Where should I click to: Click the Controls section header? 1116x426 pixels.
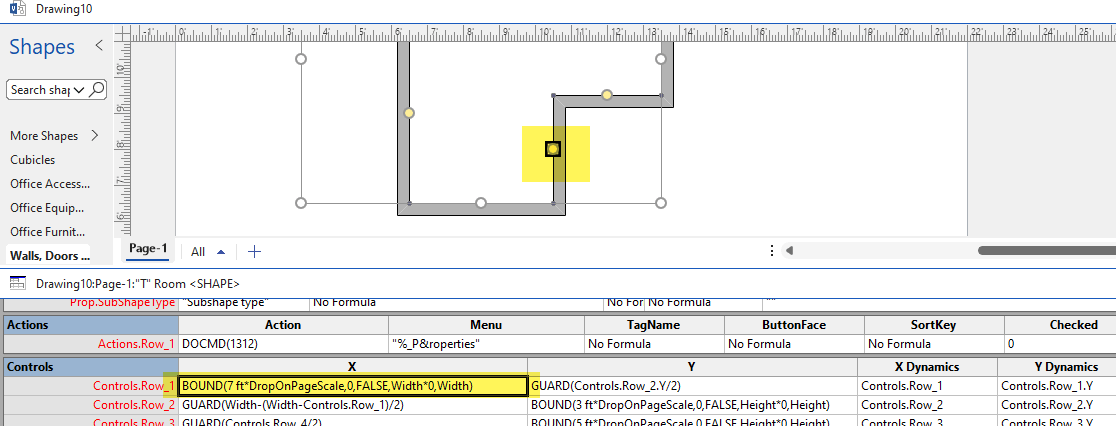pos(90,367)
